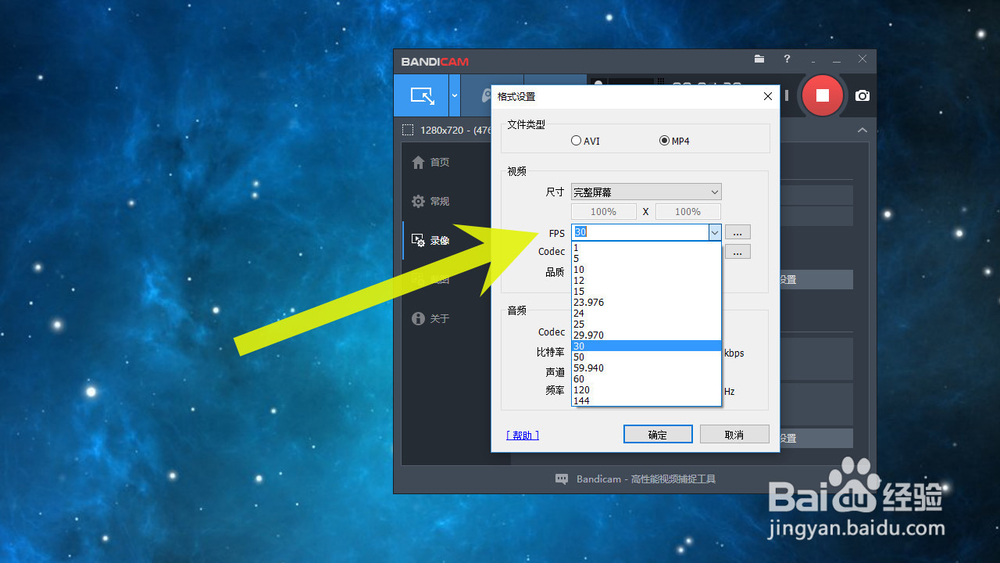Choose 144 in the FPS list
1000x563 pixels.
pos(646,400)
